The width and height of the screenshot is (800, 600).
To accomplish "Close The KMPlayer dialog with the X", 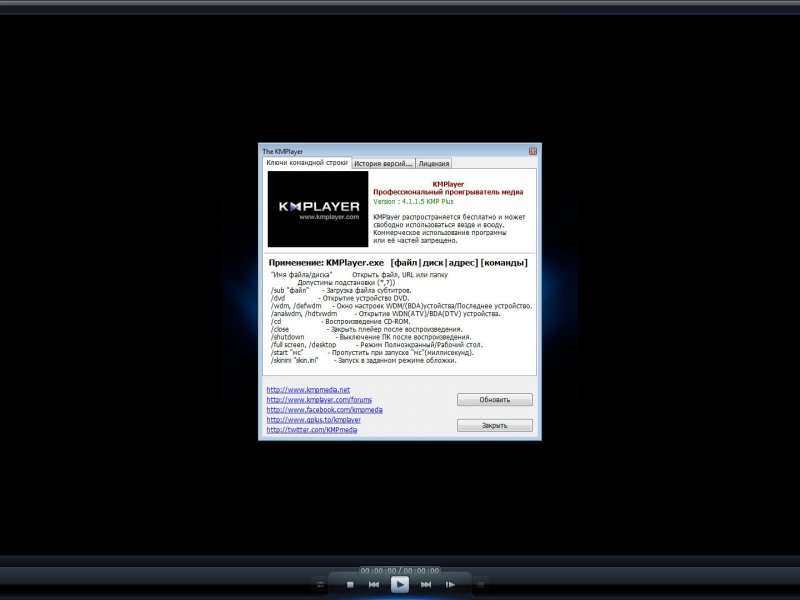I will (533, 151).
